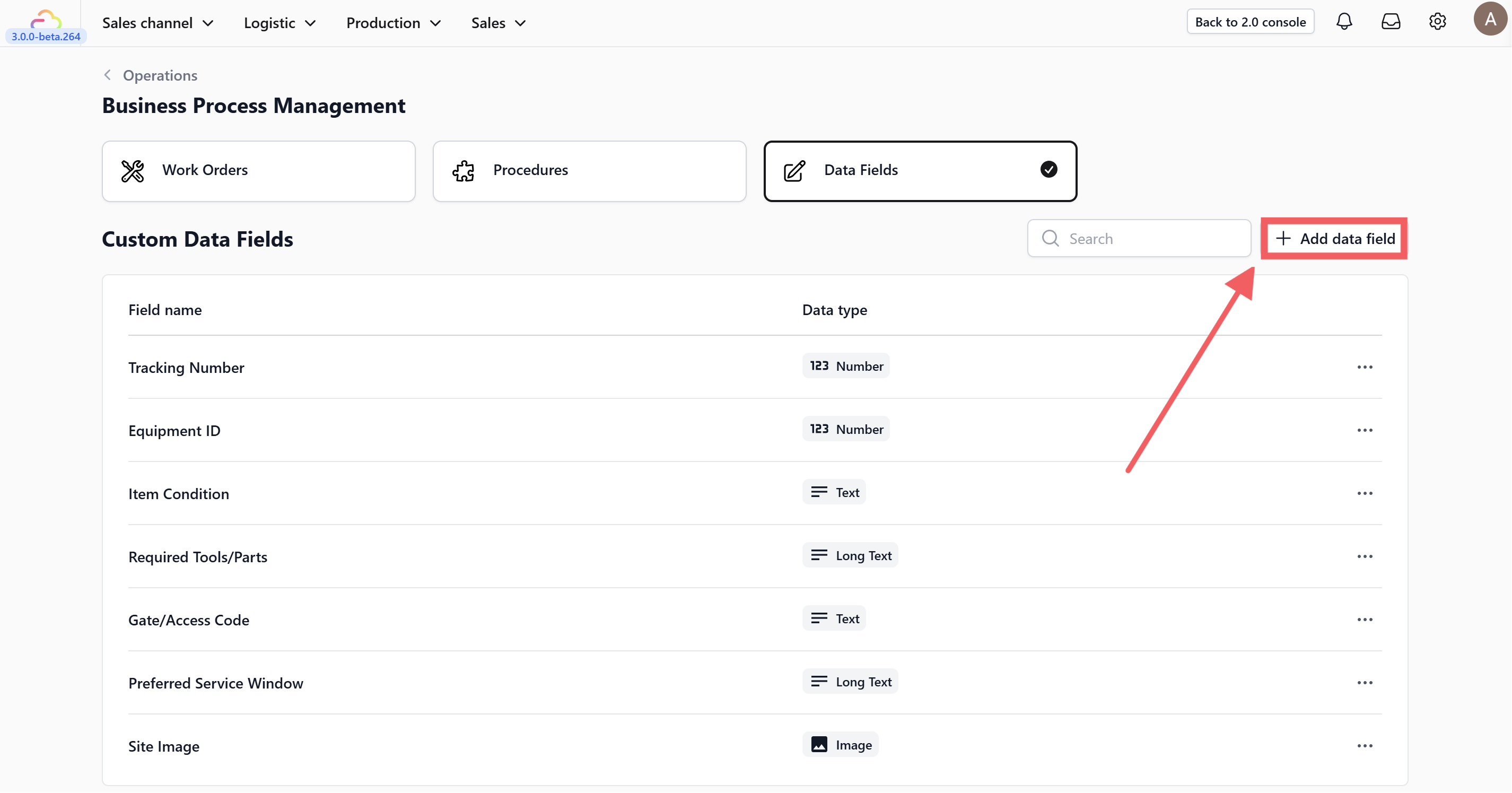Viewport: 1512px width, 793px height.
Task: Click Back to 2.0 console button
Action: [1250, 22]
